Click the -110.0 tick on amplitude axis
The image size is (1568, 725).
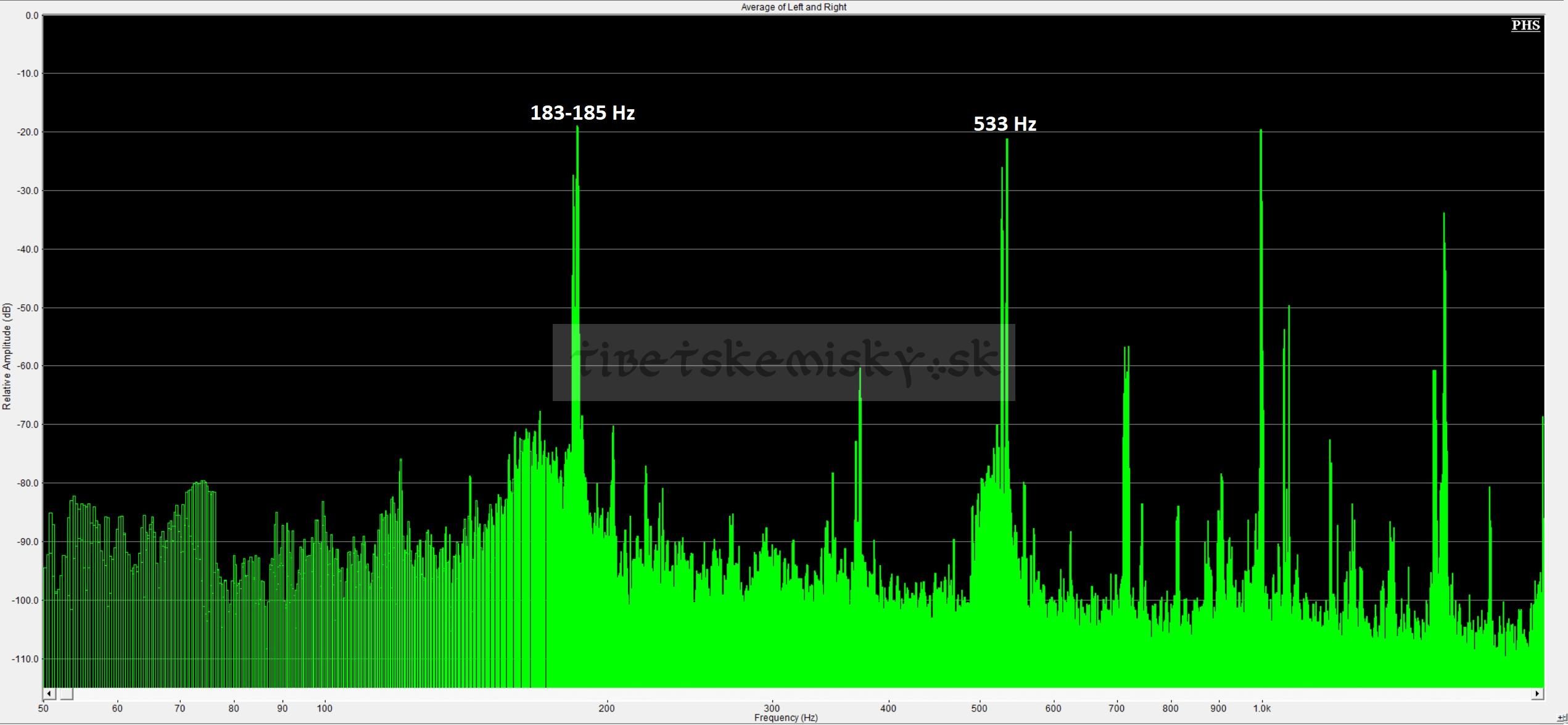click(x=25, y=659)
